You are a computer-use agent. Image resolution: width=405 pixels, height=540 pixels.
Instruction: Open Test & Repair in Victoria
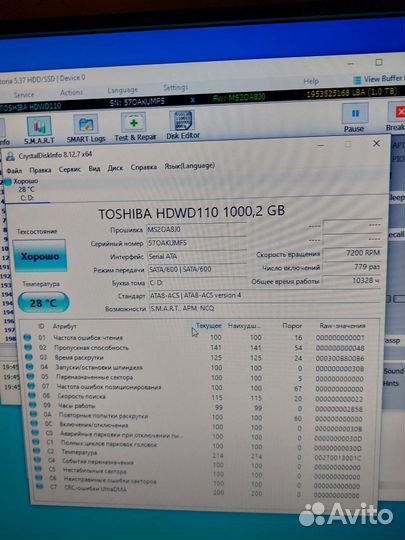135,127
